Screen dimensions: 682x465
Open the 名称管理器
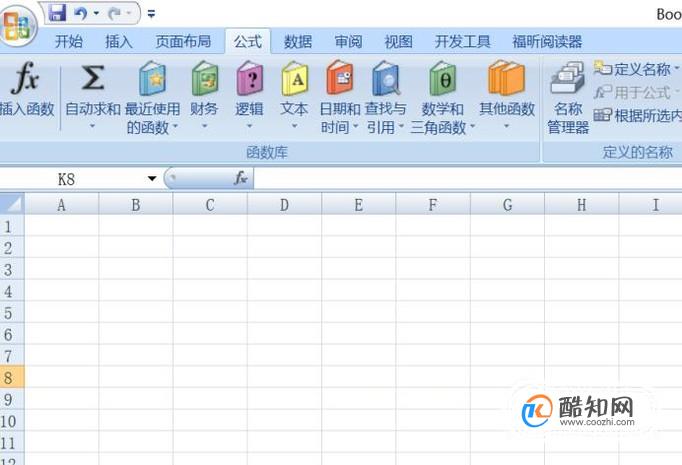(x=568, y=98)
